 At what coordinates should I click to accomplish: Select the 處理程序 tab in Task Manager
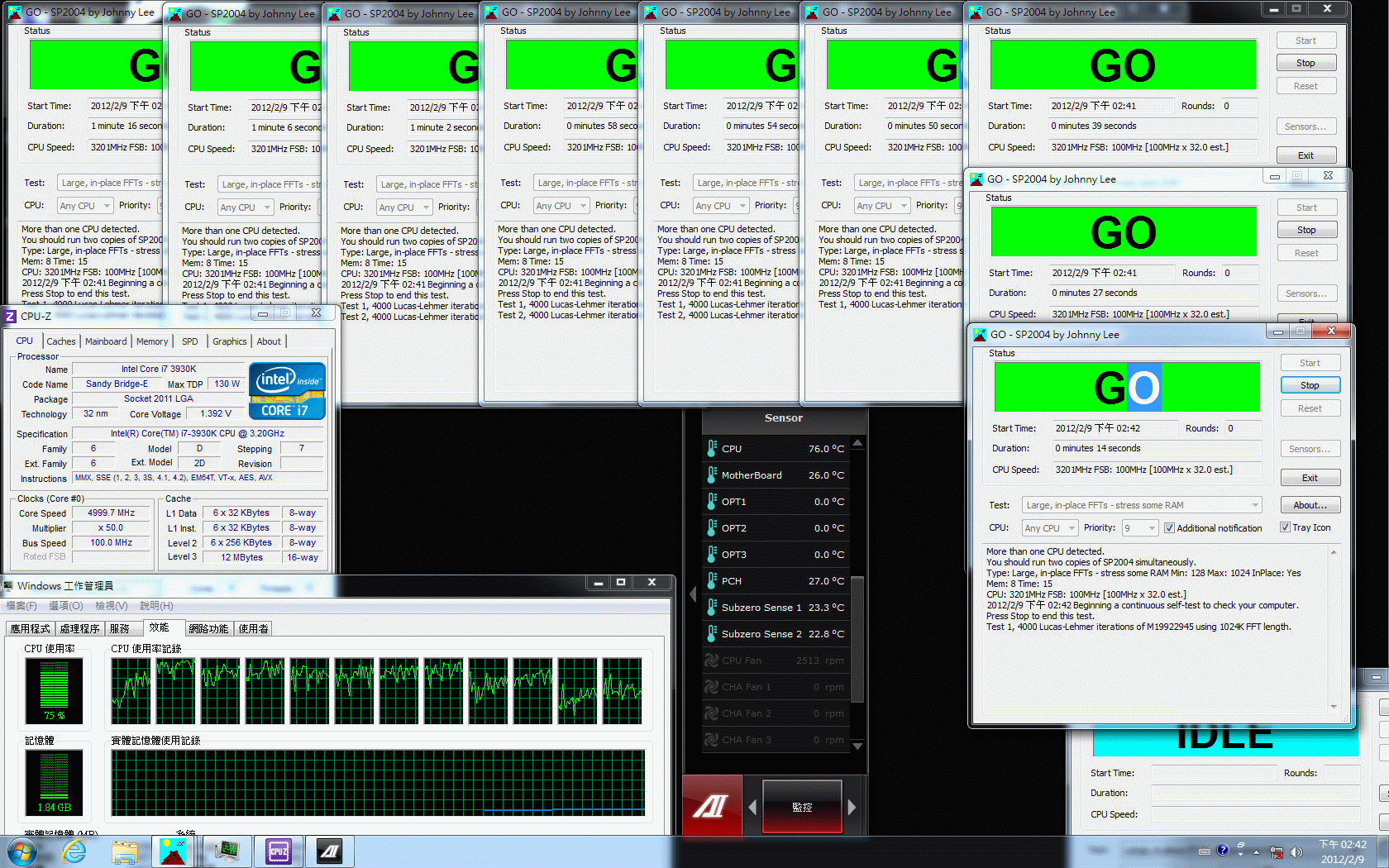(79, 628)
